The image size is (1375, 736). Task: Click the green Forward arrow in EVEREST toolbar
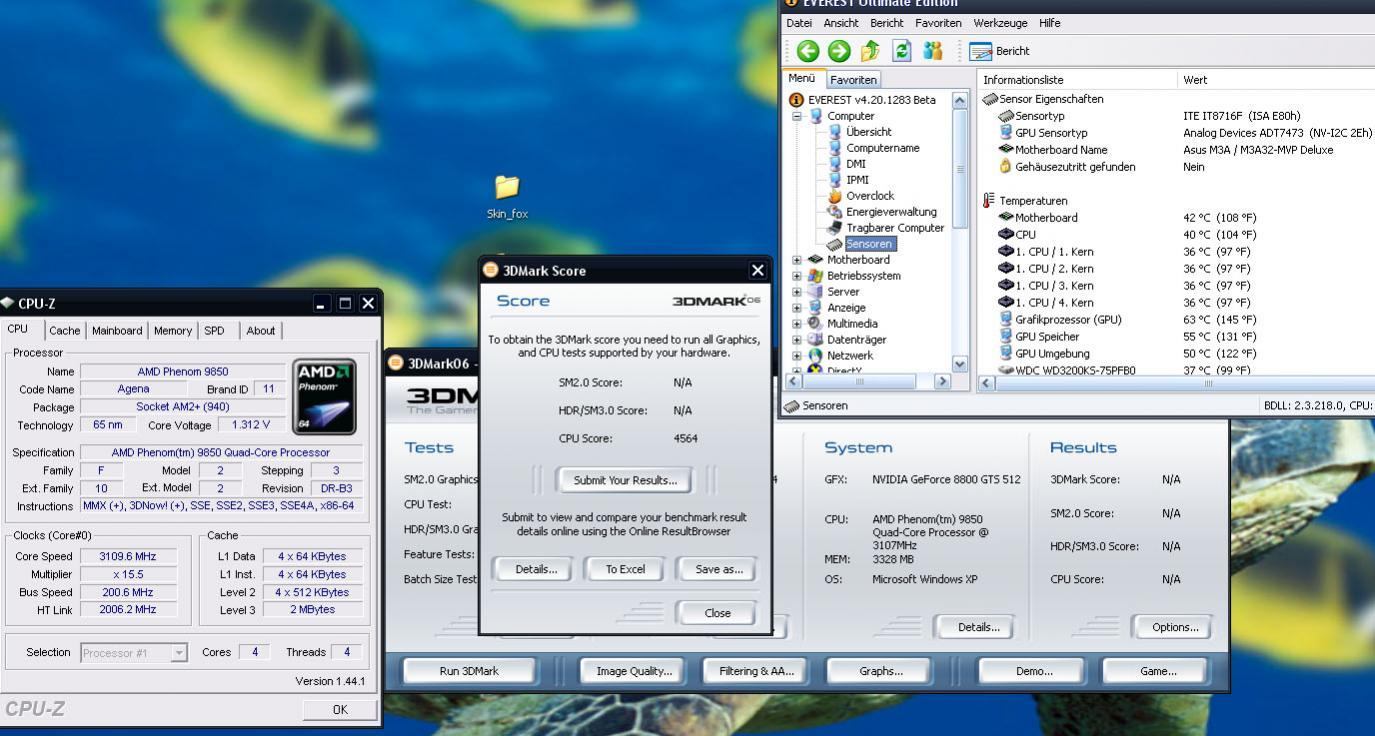838,50
